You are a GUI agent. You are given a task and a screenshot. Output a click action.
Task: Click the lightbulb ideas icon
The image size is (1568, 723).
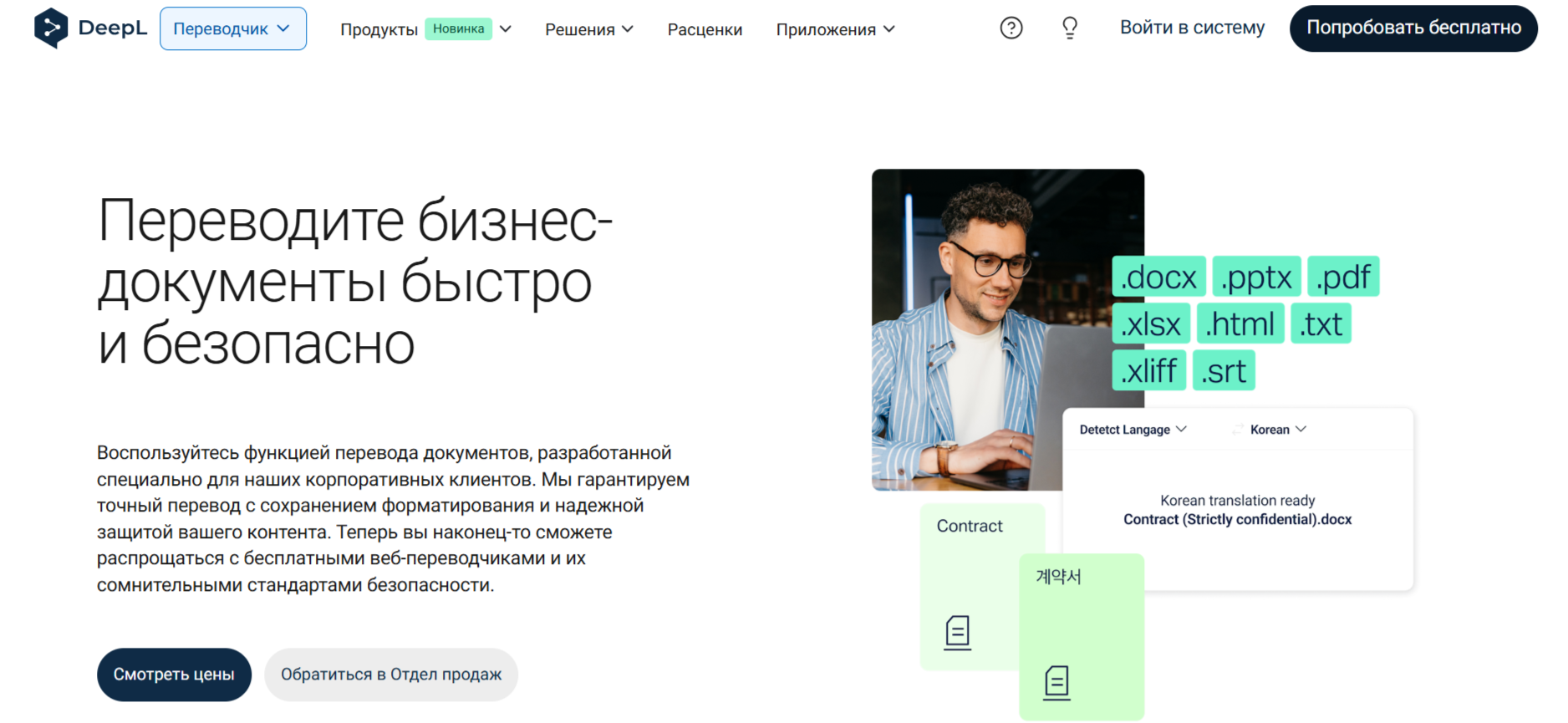pos(1070,28)
